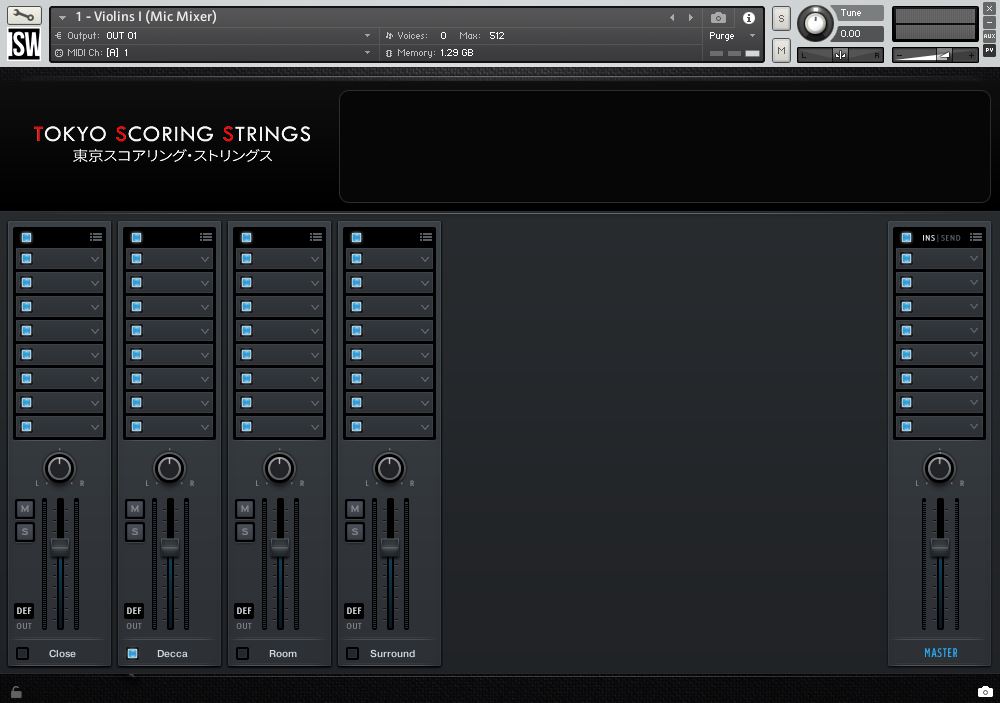Click the Master channel pan knob
Image resolution: width=1000 pixels, height=703 pixels.
tap(939, 469)
